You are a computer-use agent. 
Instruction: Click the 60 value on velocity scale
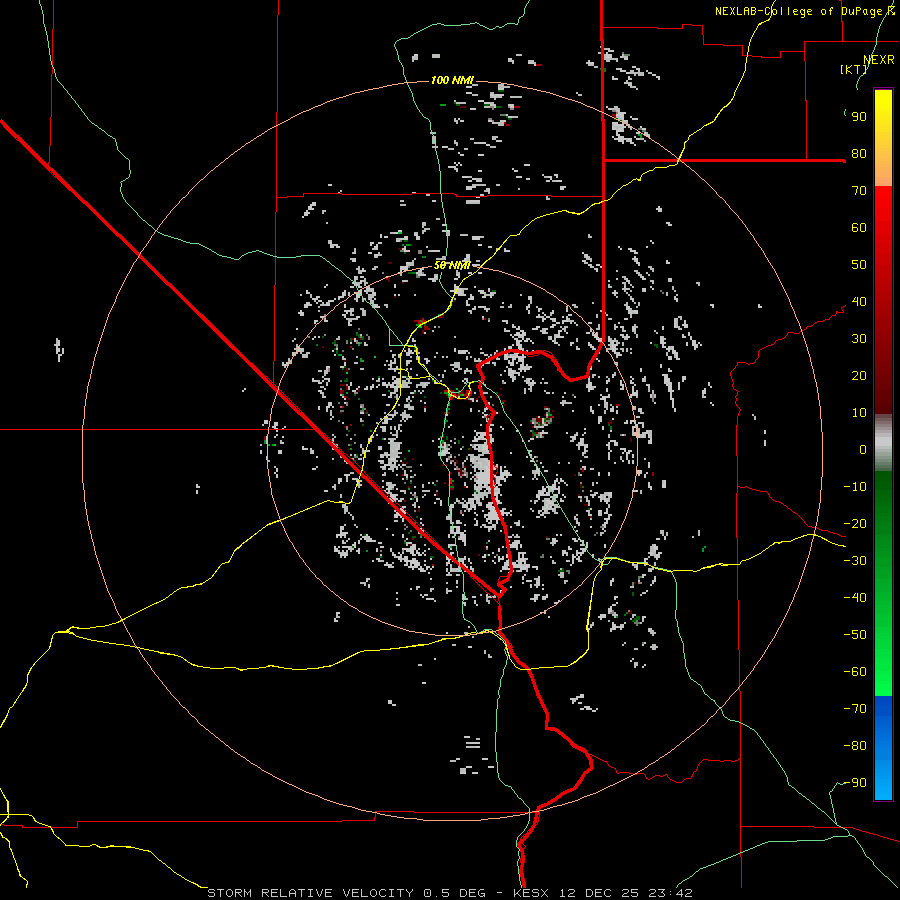click(859, 228)
